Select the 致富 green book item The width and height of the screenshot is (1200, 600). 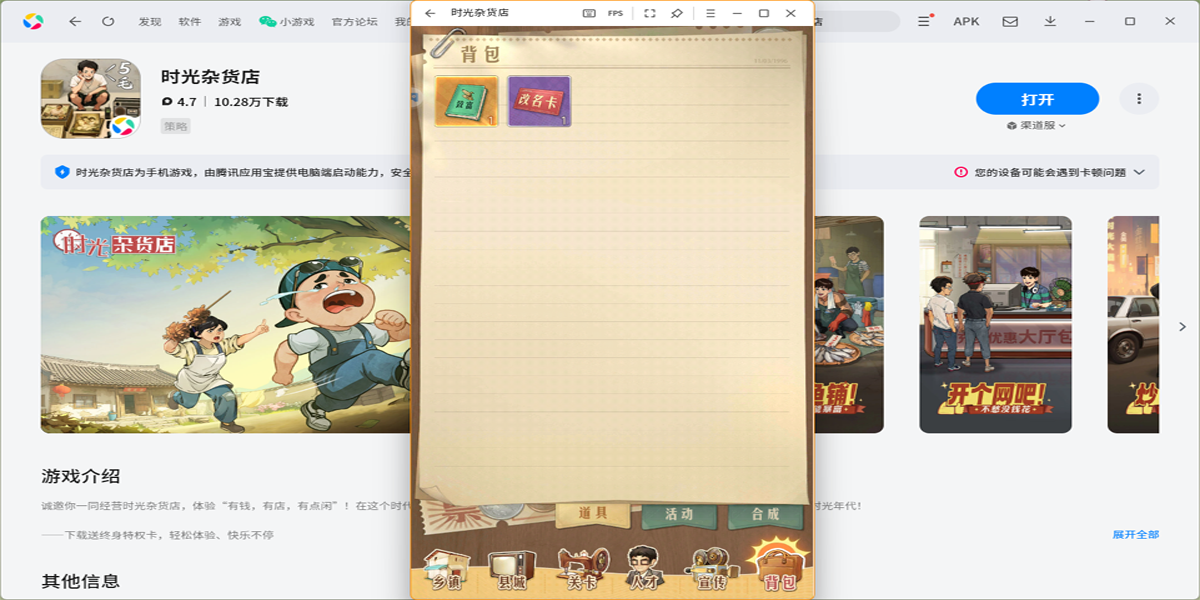click(466, 101)
